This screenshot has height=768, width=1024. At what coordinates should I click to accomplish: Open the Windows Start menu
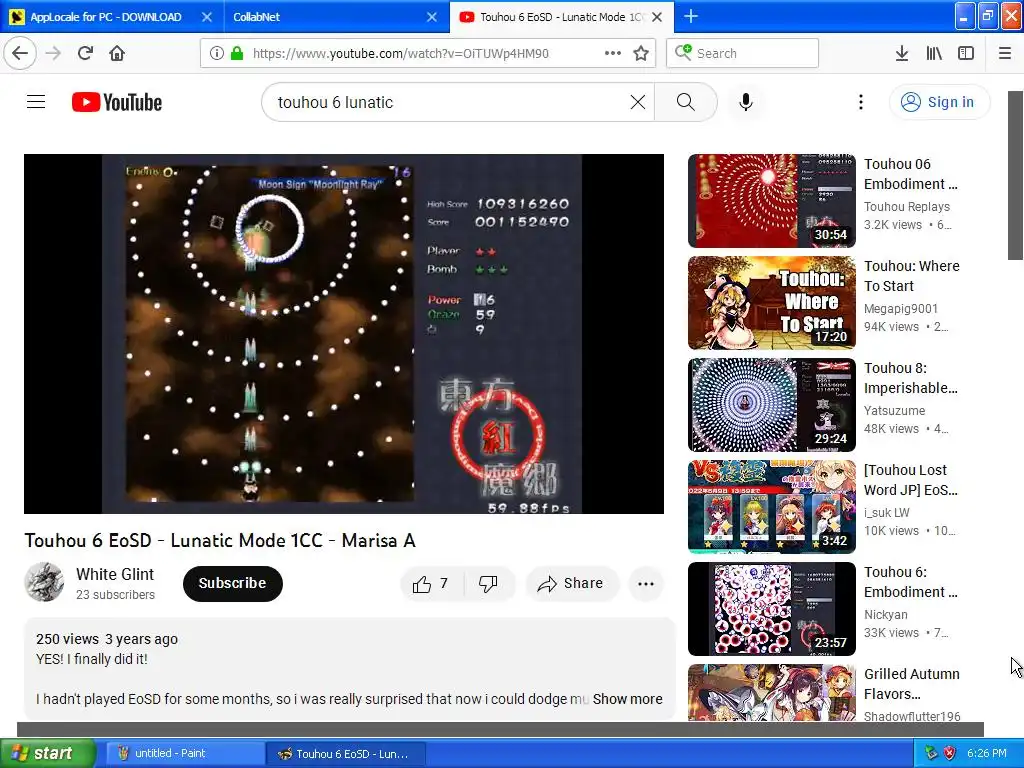pyautogui.click(x=48, y=753)
